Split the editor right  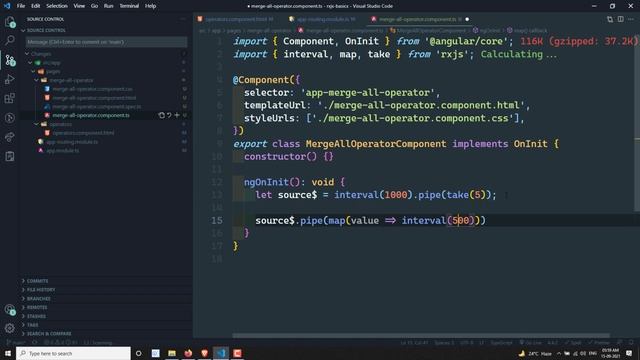[x=620, y=19]
